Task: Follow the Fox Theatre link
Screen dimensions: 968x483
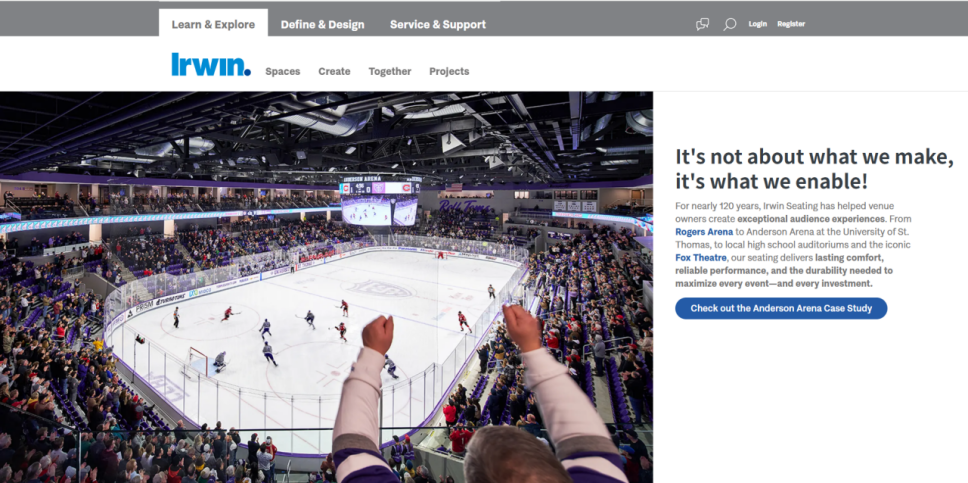Action: pyautogui.click(x=700, y=258)
